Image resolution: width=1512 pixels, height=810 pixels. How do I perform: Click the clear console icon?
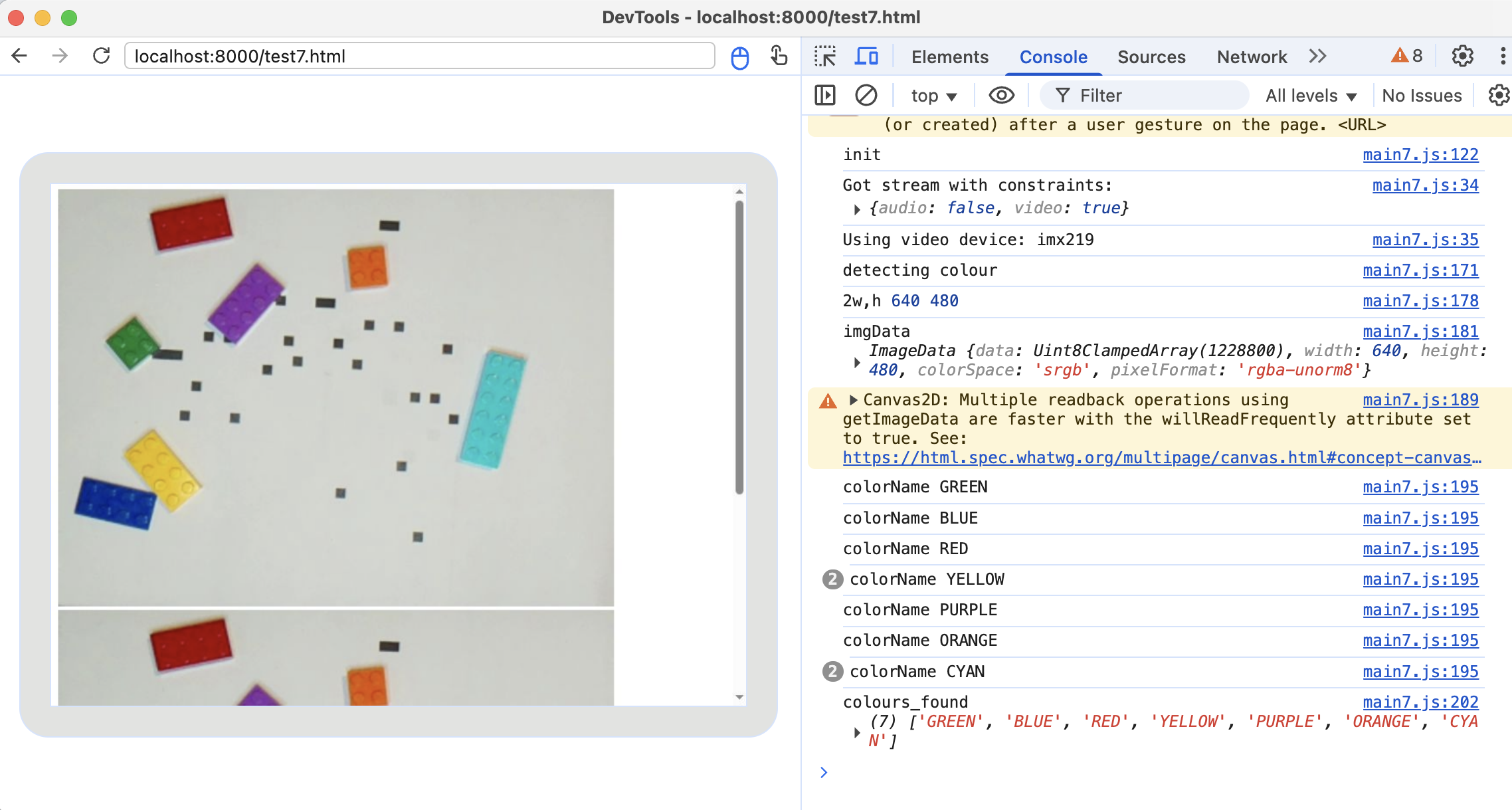tap(866, 95)
